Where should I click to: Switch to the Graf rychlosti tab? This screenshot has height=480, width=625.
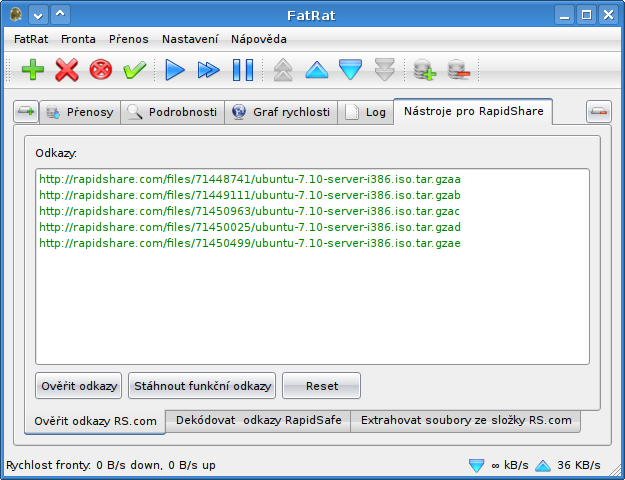coord(281,112)
